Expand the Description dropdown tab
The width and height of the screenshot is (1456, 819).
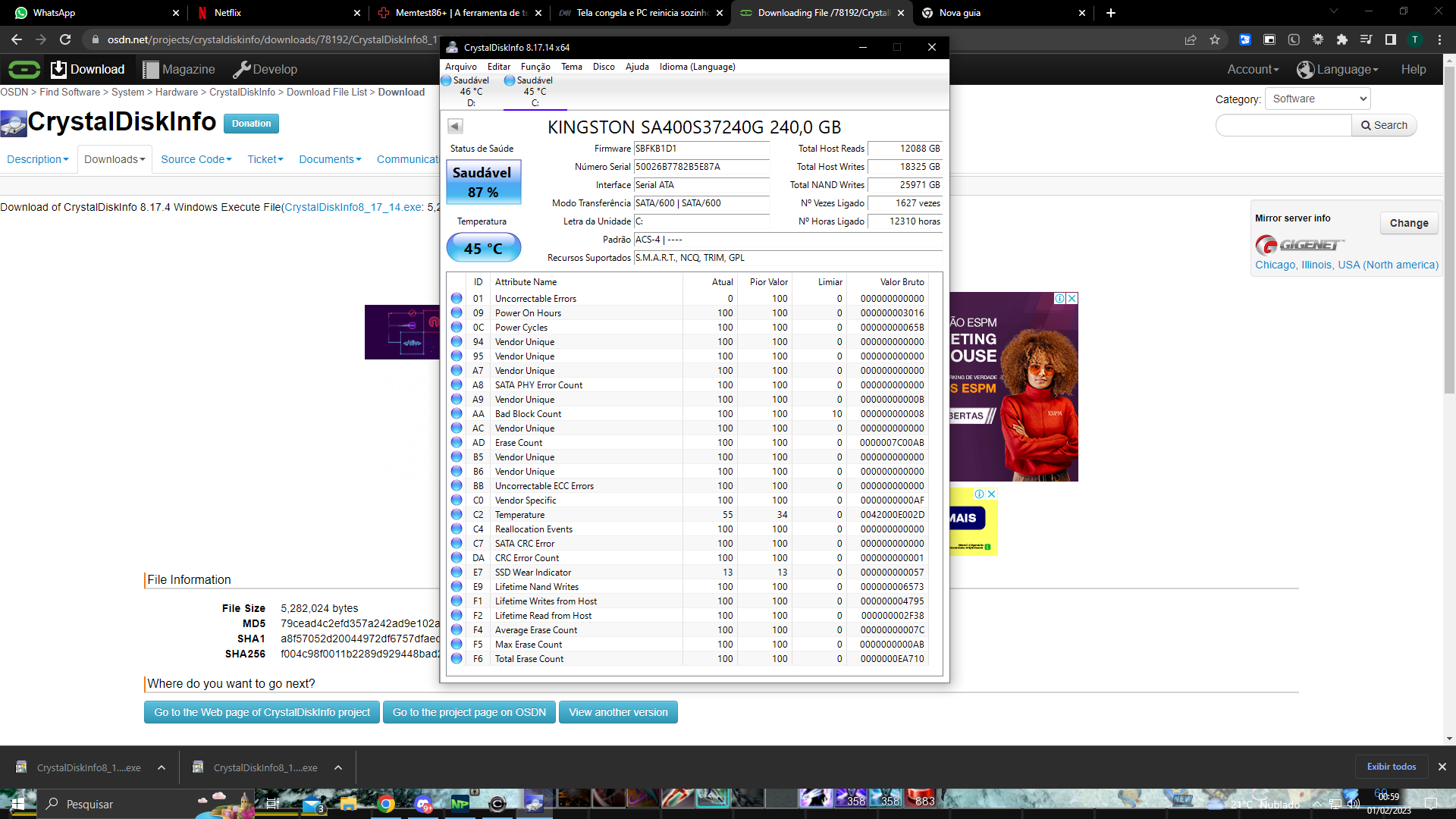pyautogui.click(x=38, y=159)
